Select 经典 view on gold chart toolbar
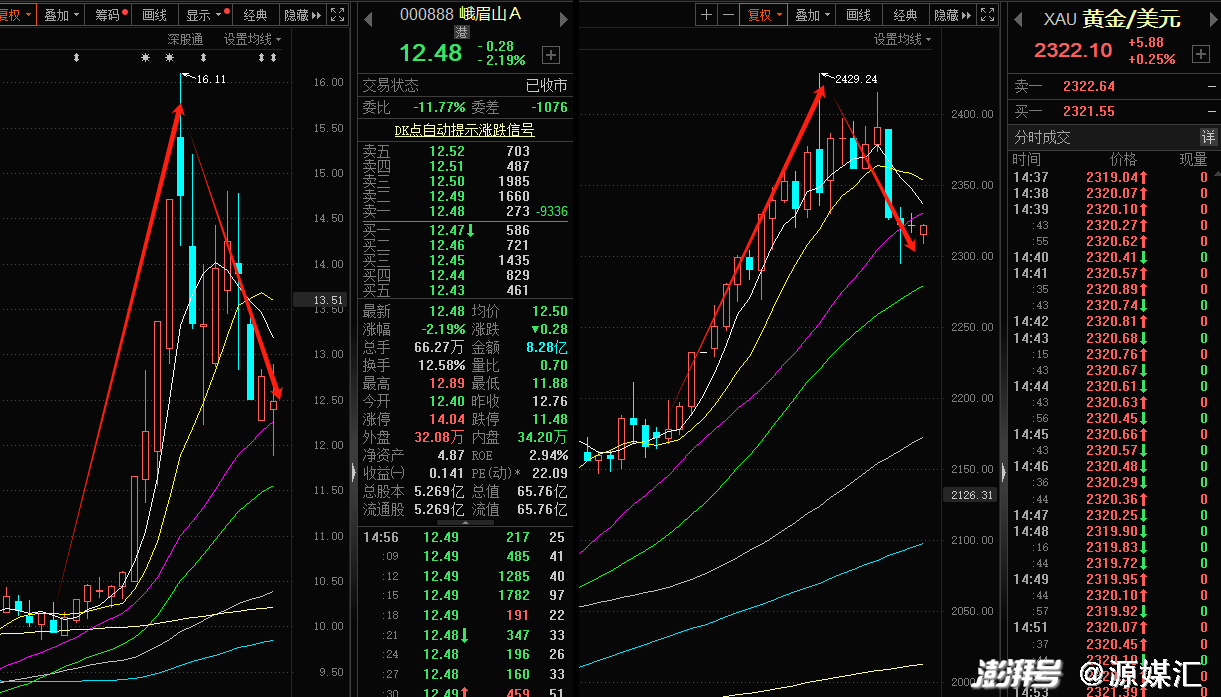The image size is (1221, 697). [x=905, y=15]
